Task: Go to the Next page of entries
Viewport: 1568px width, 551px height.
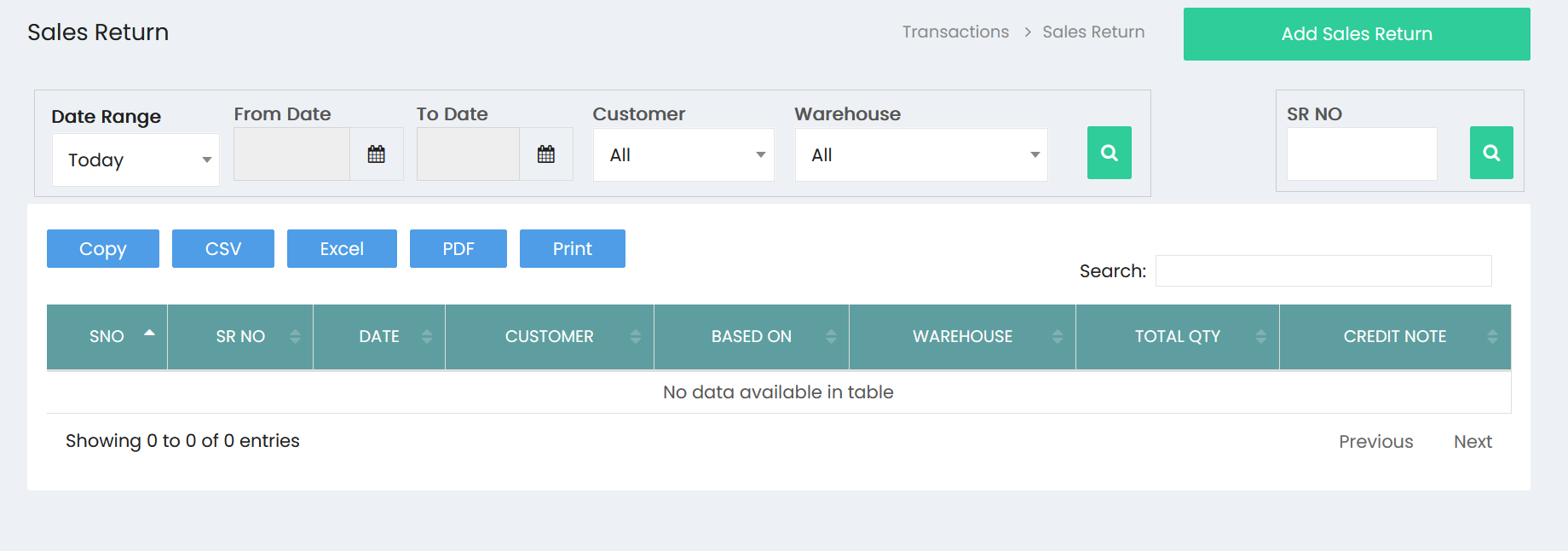Action: click(x=1473, y=442)
